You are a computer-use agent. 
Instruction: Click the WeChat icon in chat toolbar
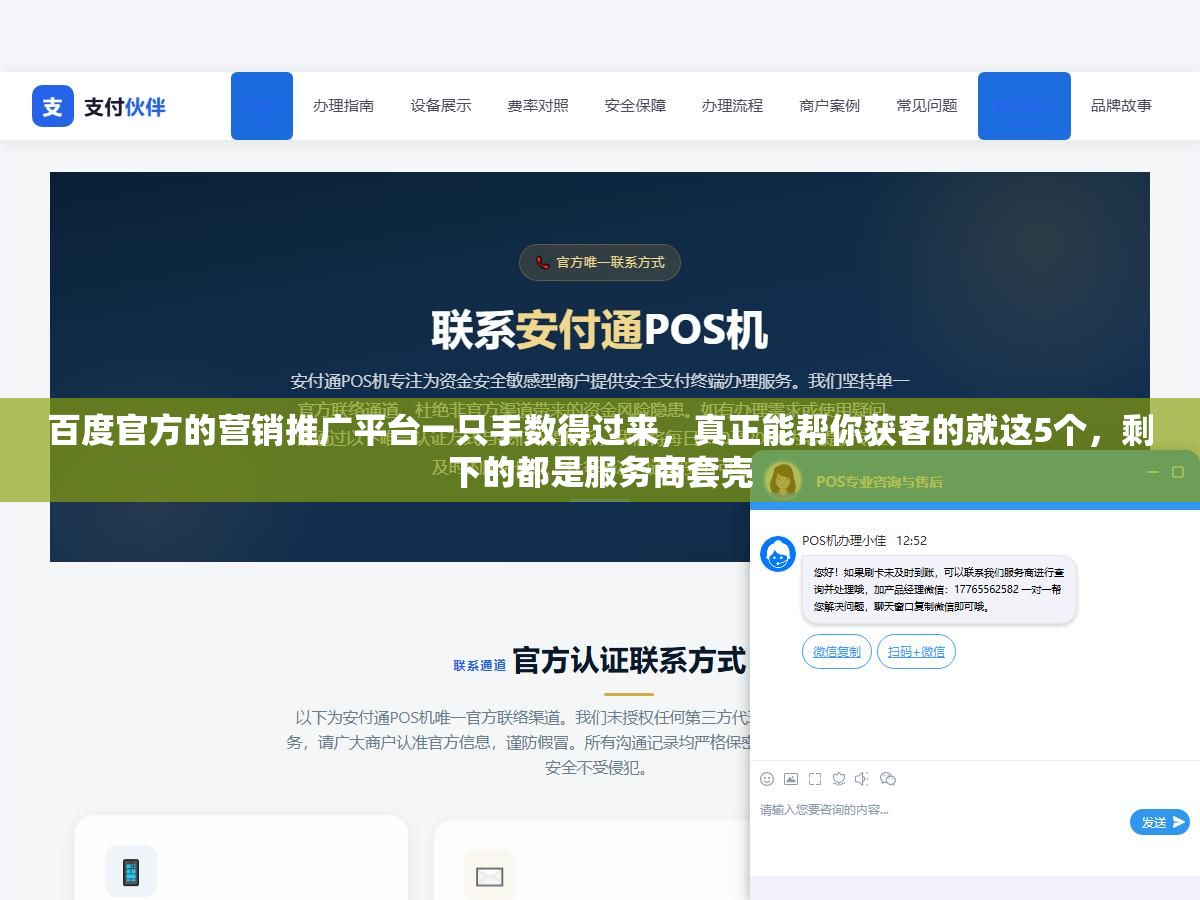(888, 778)
